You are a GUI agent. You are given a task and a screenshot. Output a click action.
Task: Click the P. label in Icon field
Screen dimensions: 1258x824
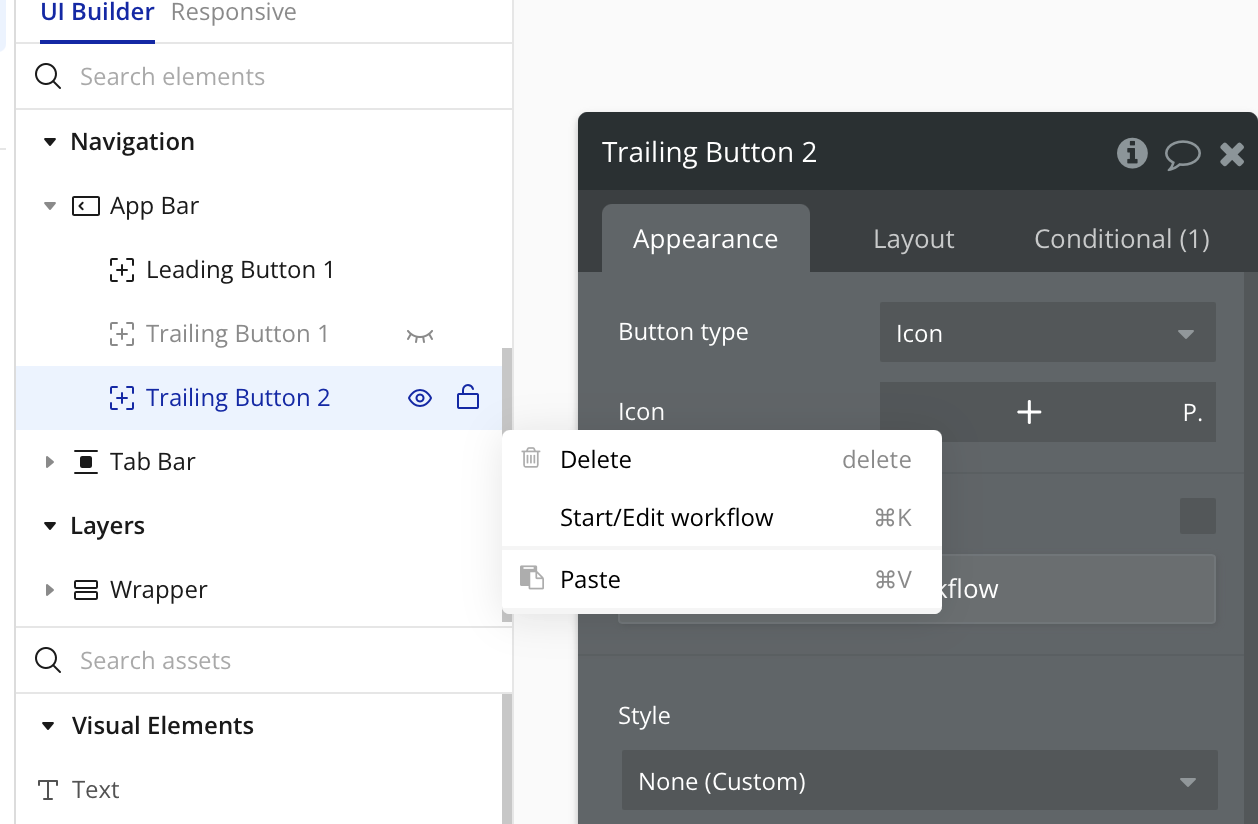pyautogui.click(x=1192, y=413)
